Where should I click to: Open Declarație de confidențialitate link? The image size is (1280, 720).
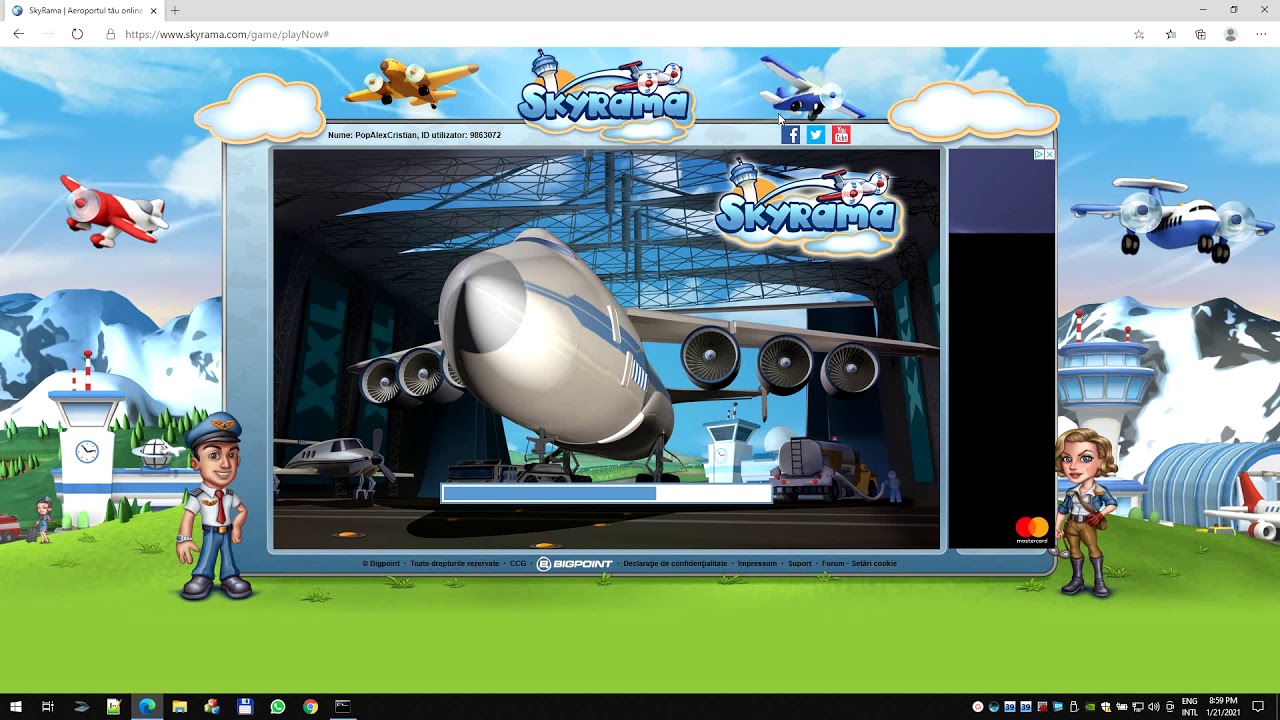676,564
